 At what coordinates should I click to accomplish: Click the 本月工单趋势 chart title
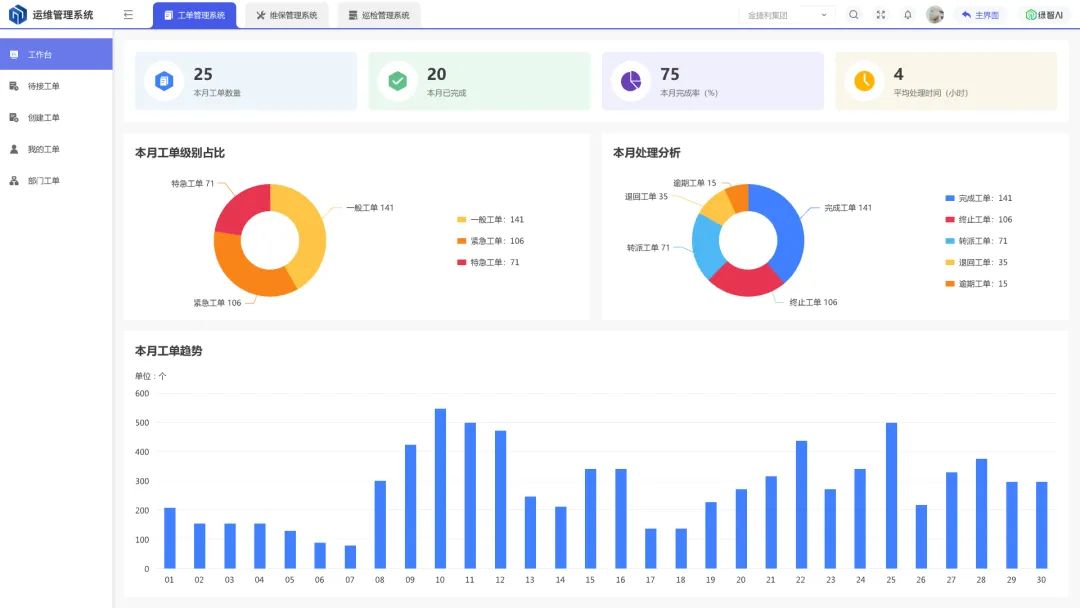(169, 351)
